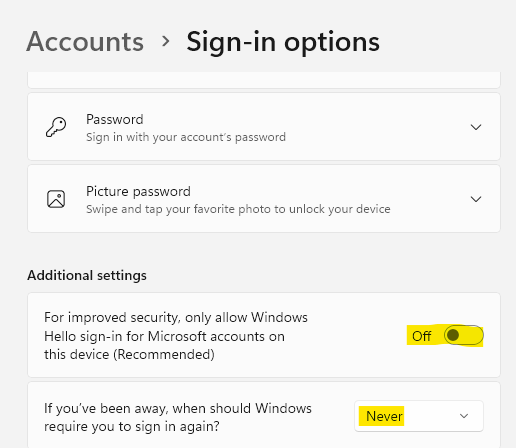Select the Password row title
The width and height of the screenshot is (516, 448).
[x=115, y=119]
